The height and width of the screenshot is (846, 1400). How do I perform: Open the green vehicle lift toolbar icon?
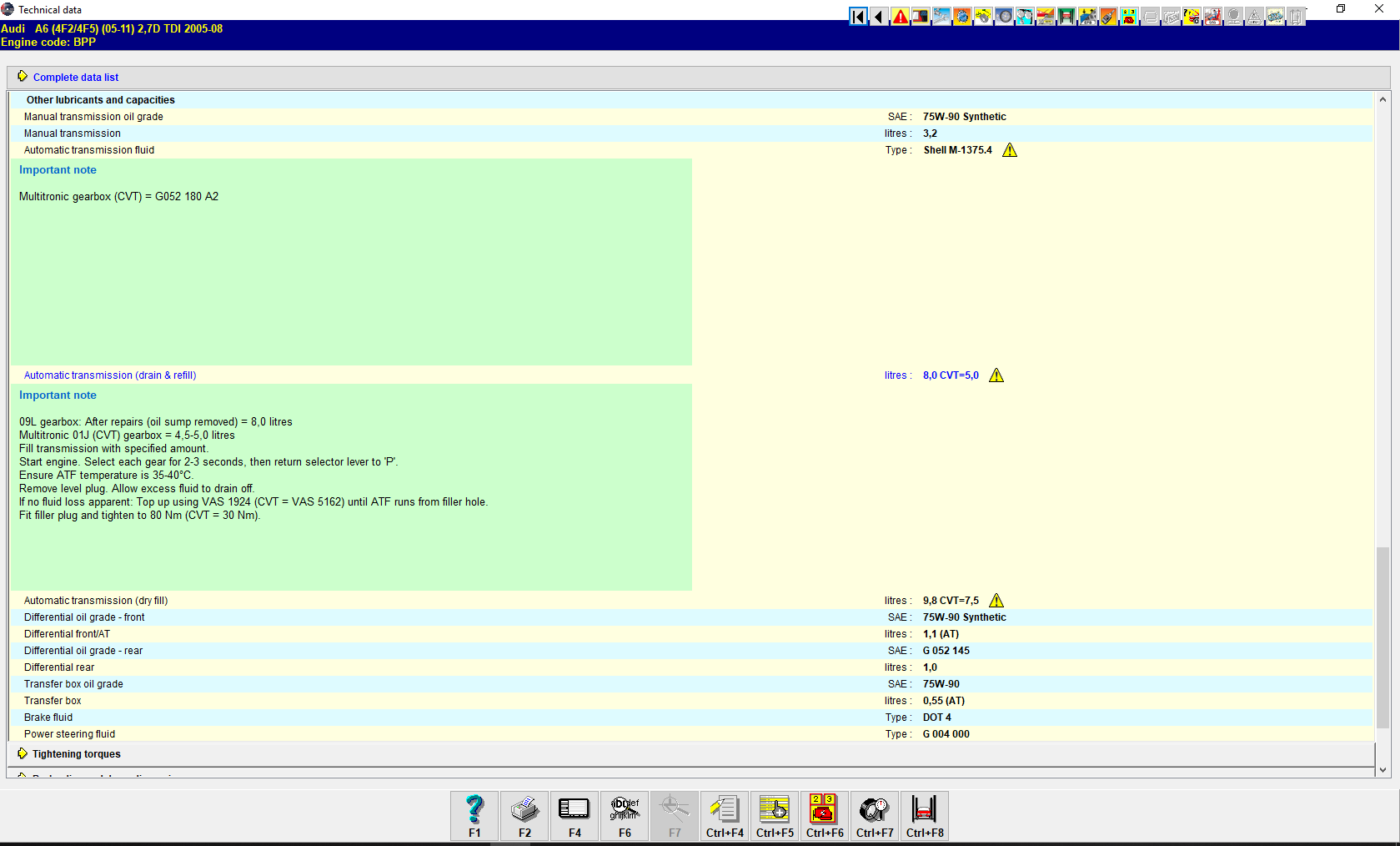(1066, 17)
